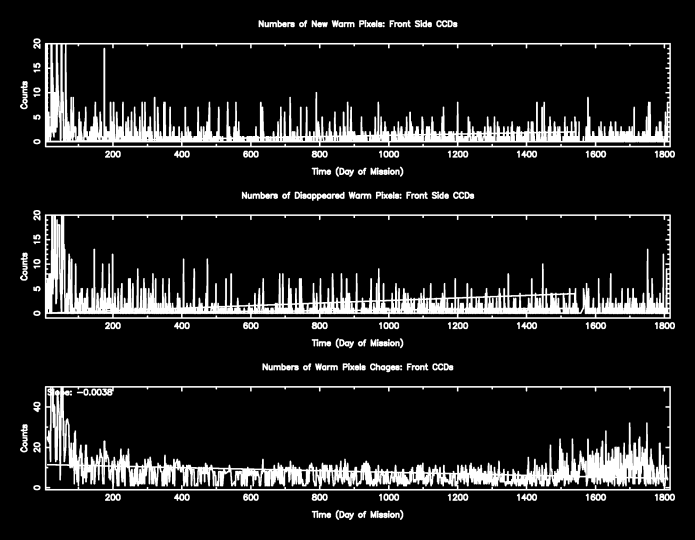This screenshot has width=695, height=540.
Task: Click 'Time (Day of Mission)' label under middle plot
Action: (x=358, y=343)
